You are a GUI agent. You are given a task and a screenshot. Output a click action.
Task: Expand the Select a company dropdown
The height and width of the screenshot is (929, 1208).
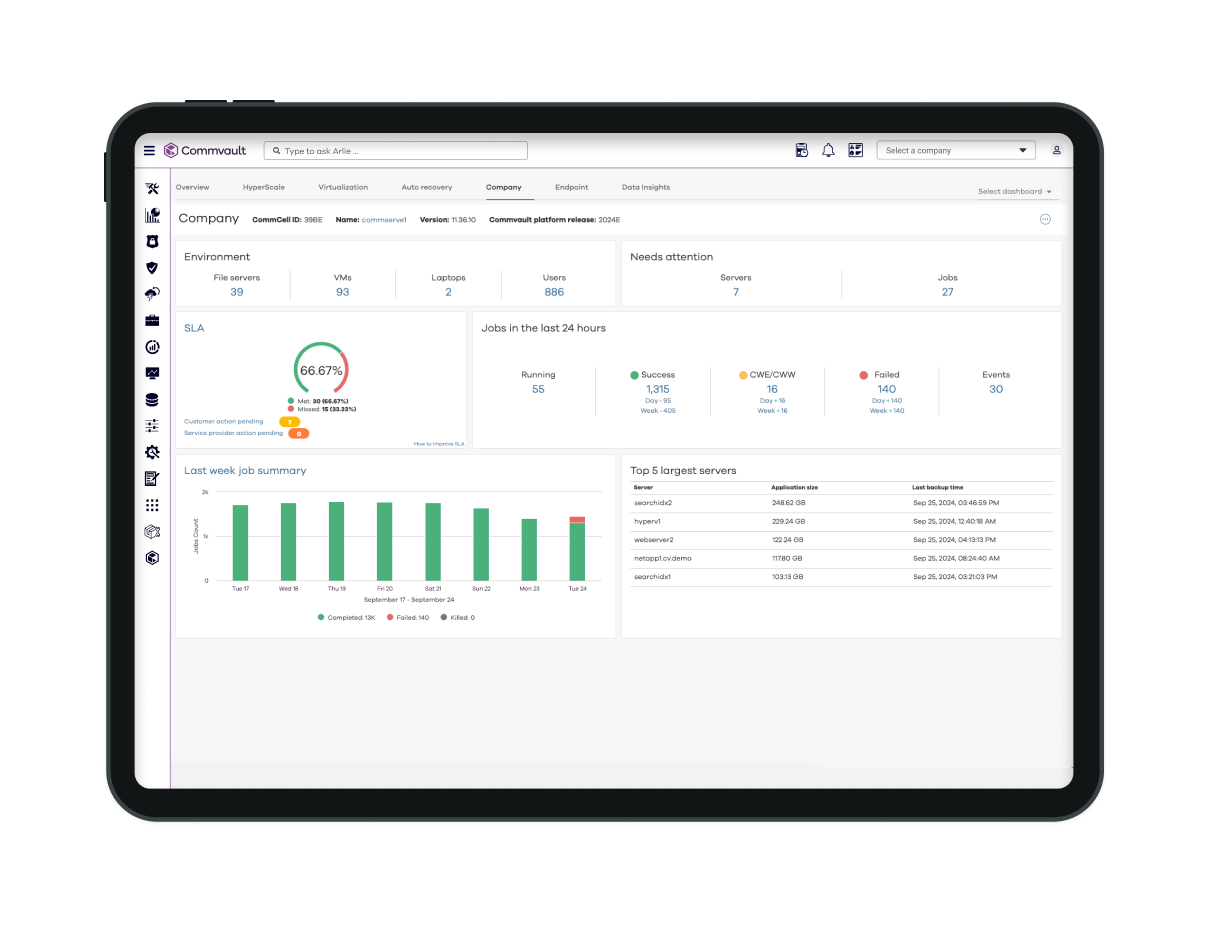[955, 150]
